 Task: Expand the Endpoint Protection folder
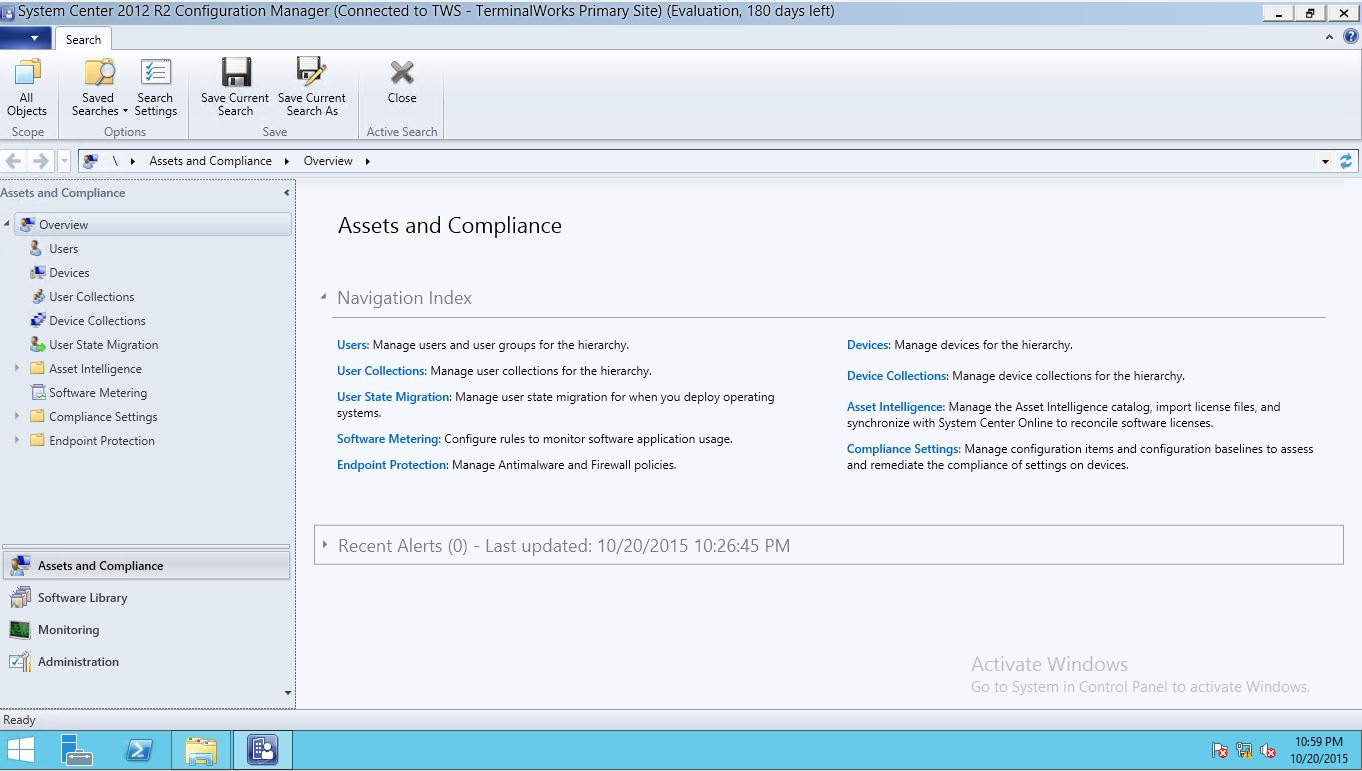tap(17, 440)
